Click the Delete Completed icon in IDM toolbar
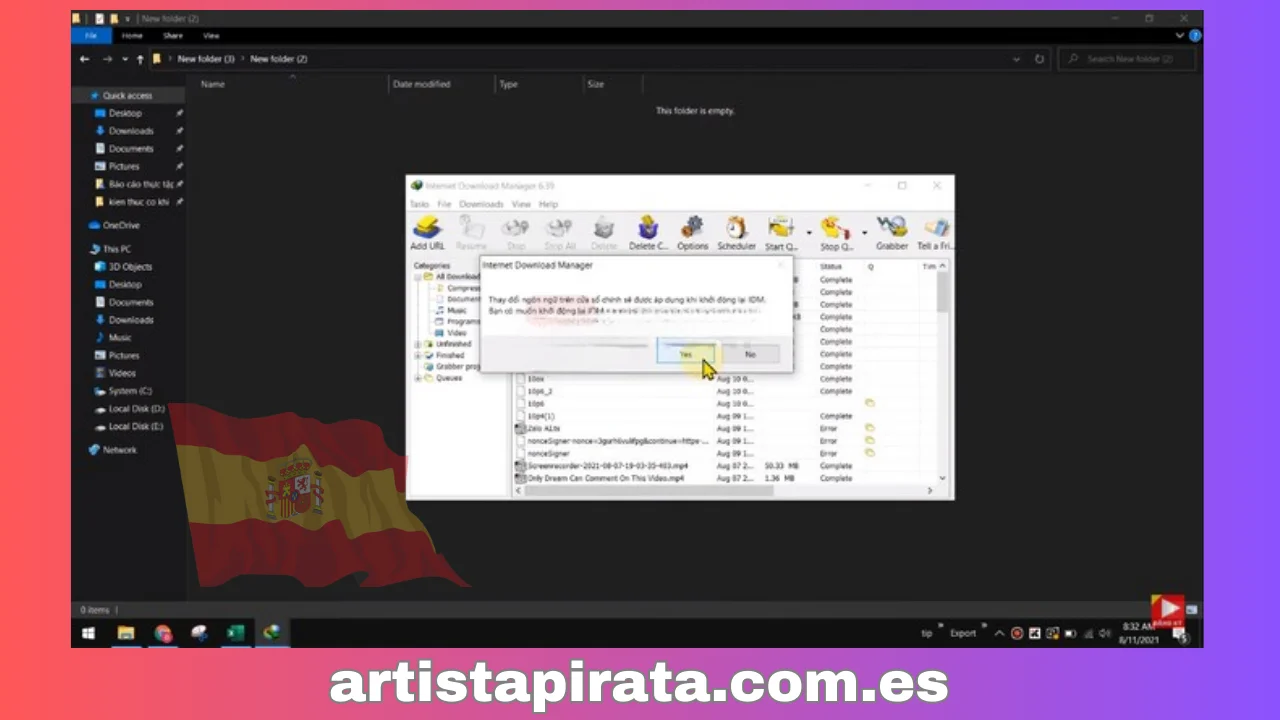Screen dimensions: 1280x720 648,234
